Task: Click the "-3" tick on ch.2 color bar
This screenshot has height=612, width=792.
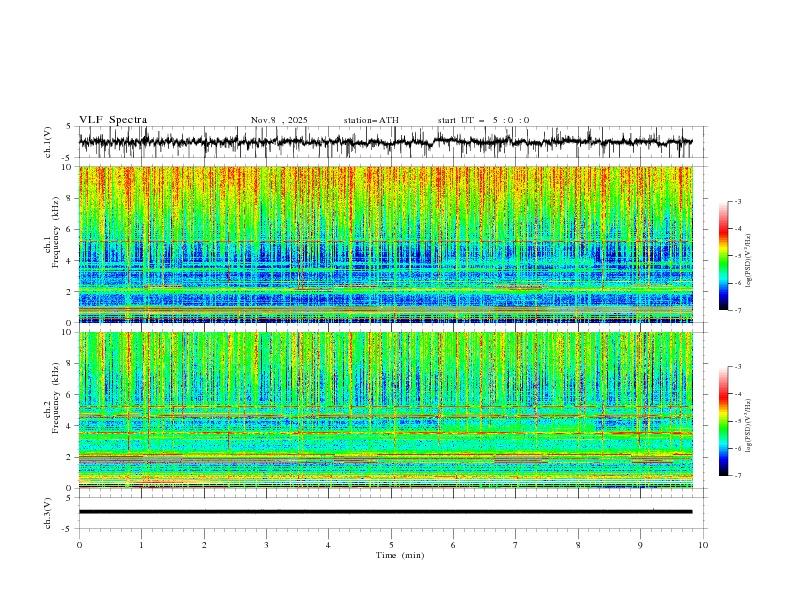Action: (738, 367)
